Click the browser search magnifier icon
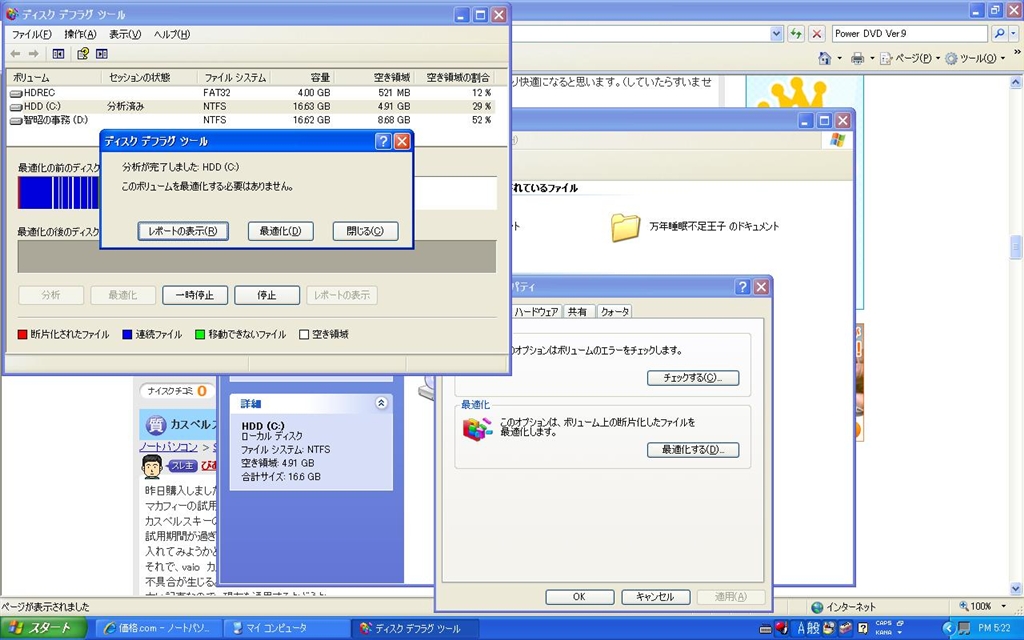 [999, 33]
